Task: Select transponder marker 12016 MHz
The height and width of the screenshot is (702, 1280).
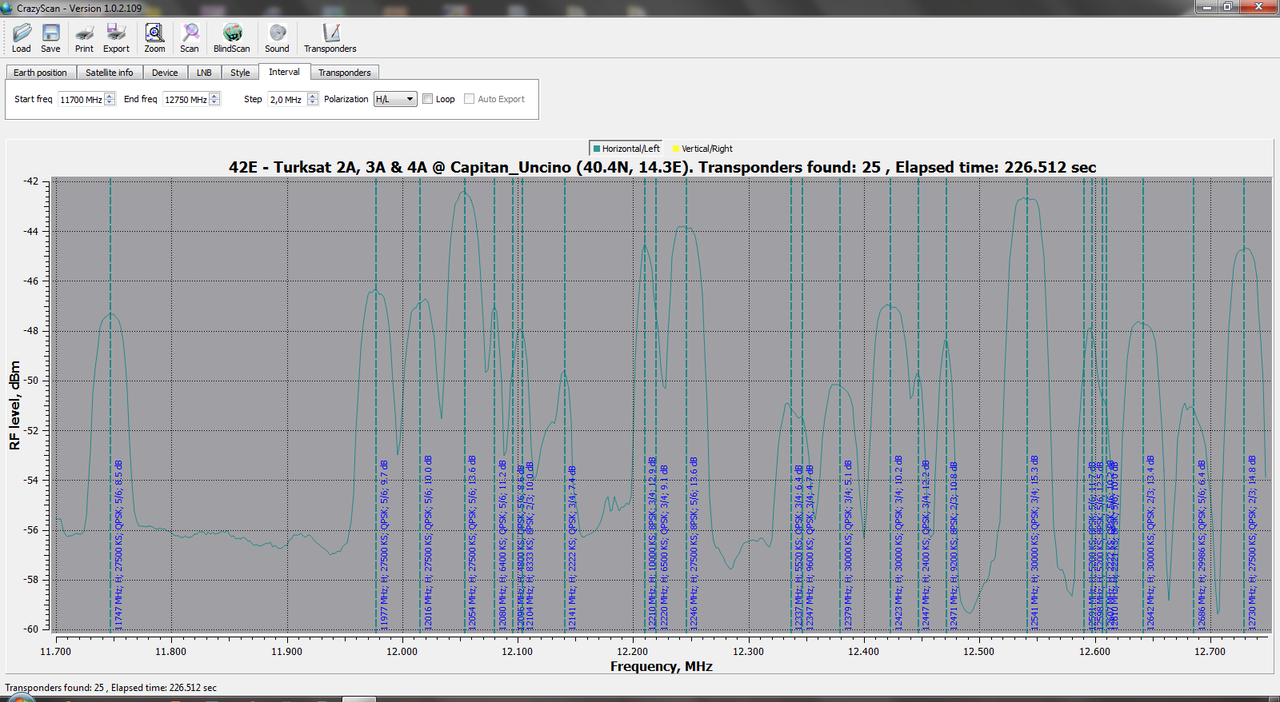Action: pos(428,544)
